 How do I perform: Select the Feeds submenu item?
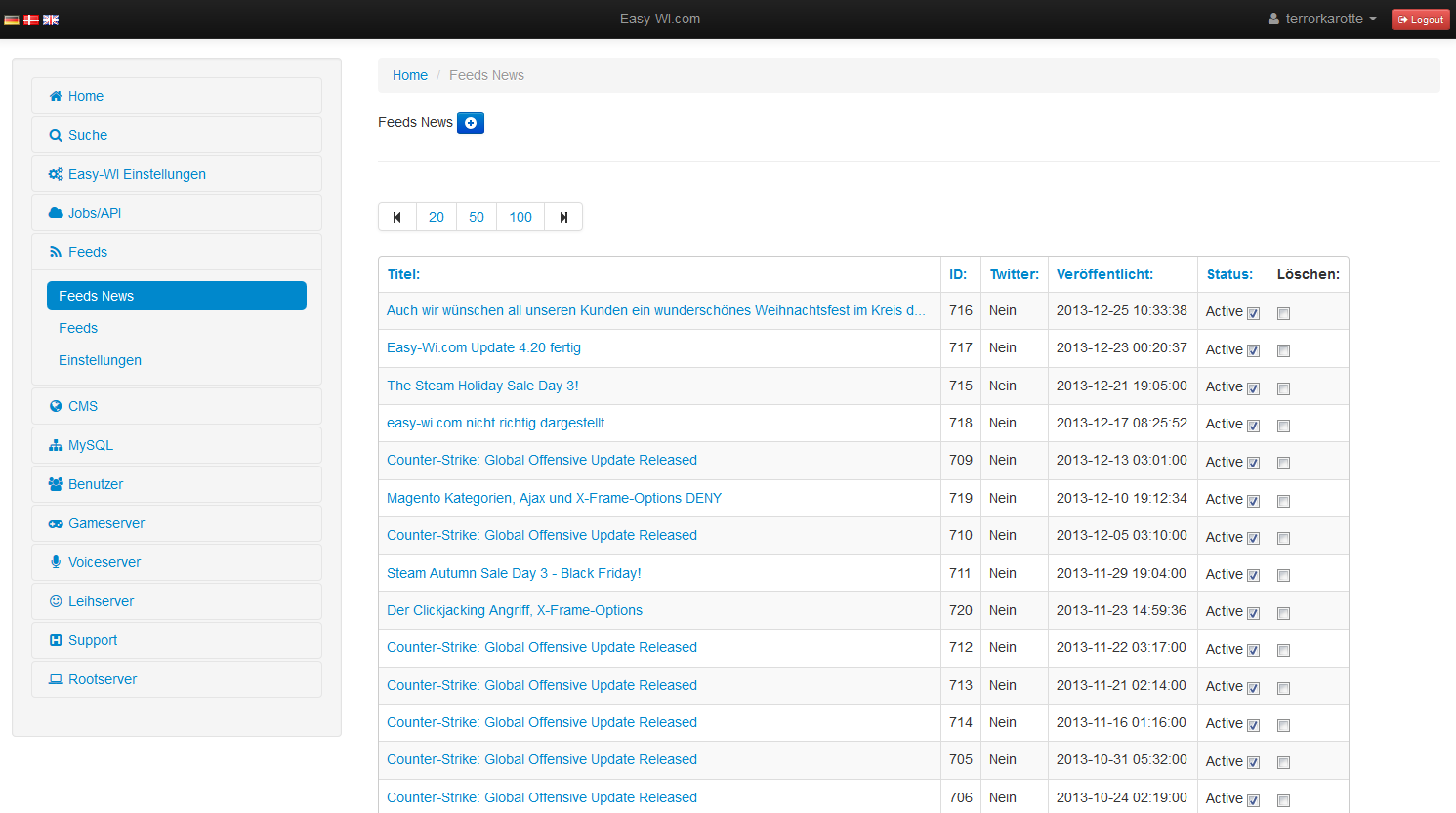click(78, 328)
